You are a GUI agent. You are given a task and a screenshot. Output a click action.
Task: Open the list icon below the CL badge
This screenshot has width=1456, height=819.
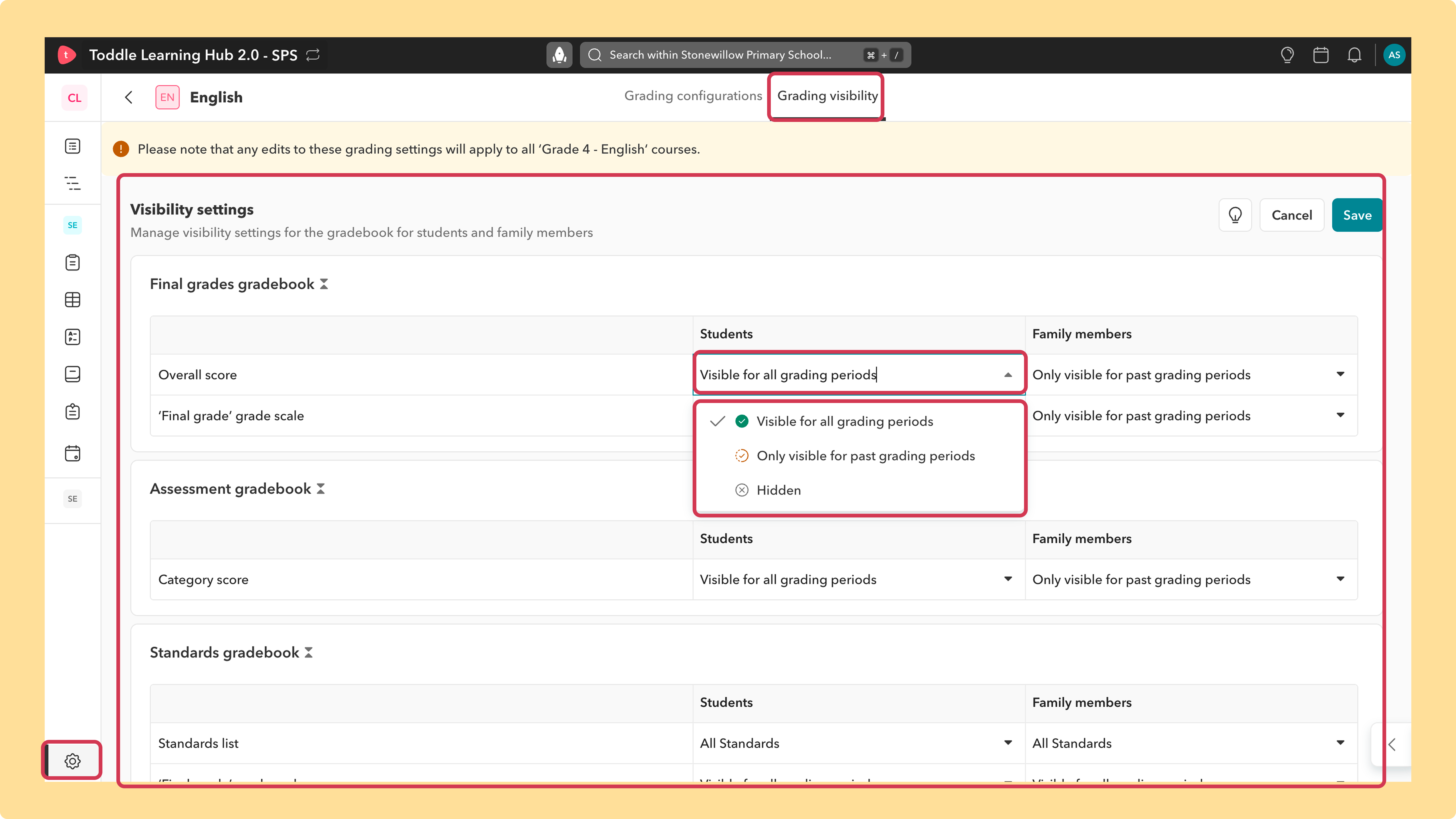(x=72, y=146)
